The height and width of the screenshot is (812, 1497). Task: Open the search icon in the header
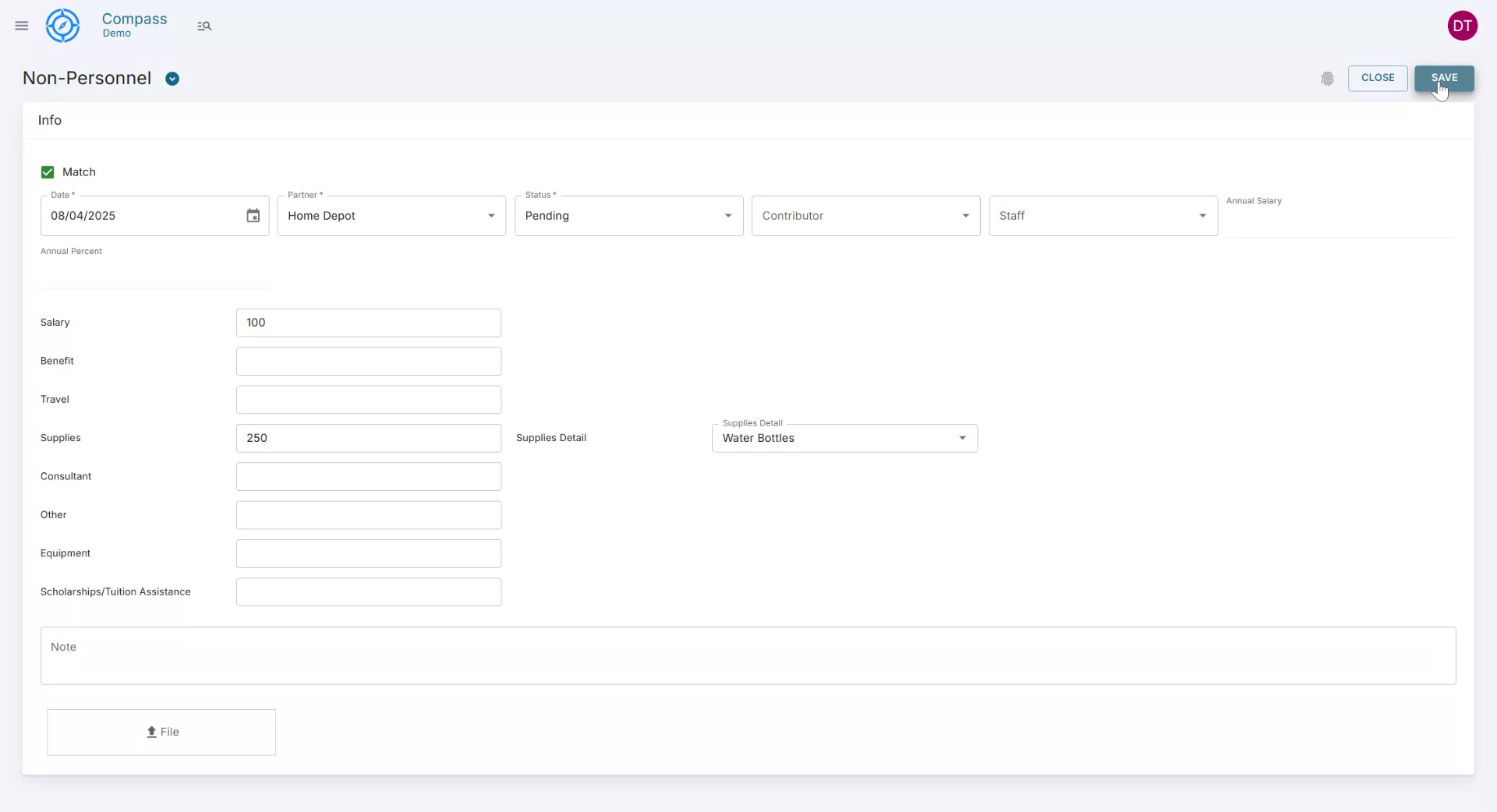tap(204, 26)
